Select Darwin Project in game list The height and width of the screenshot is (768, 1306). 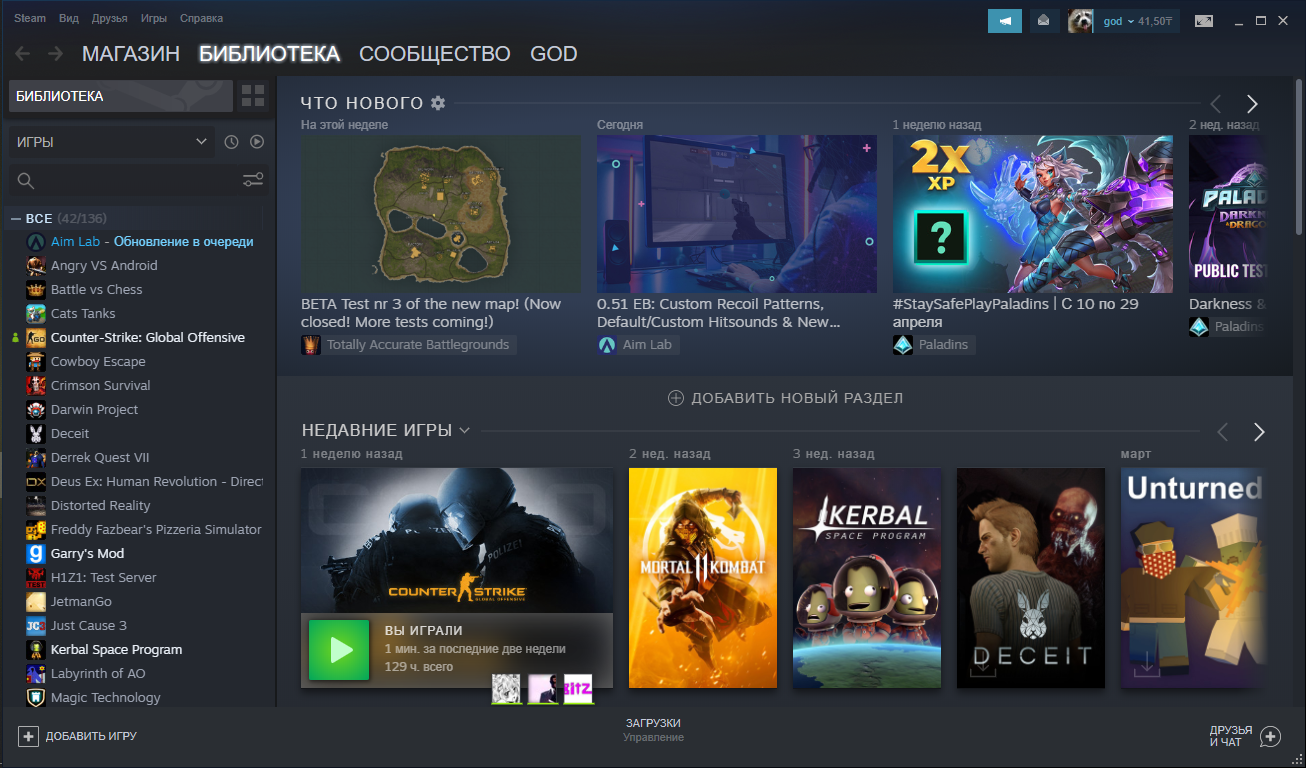tap(95, 410)
